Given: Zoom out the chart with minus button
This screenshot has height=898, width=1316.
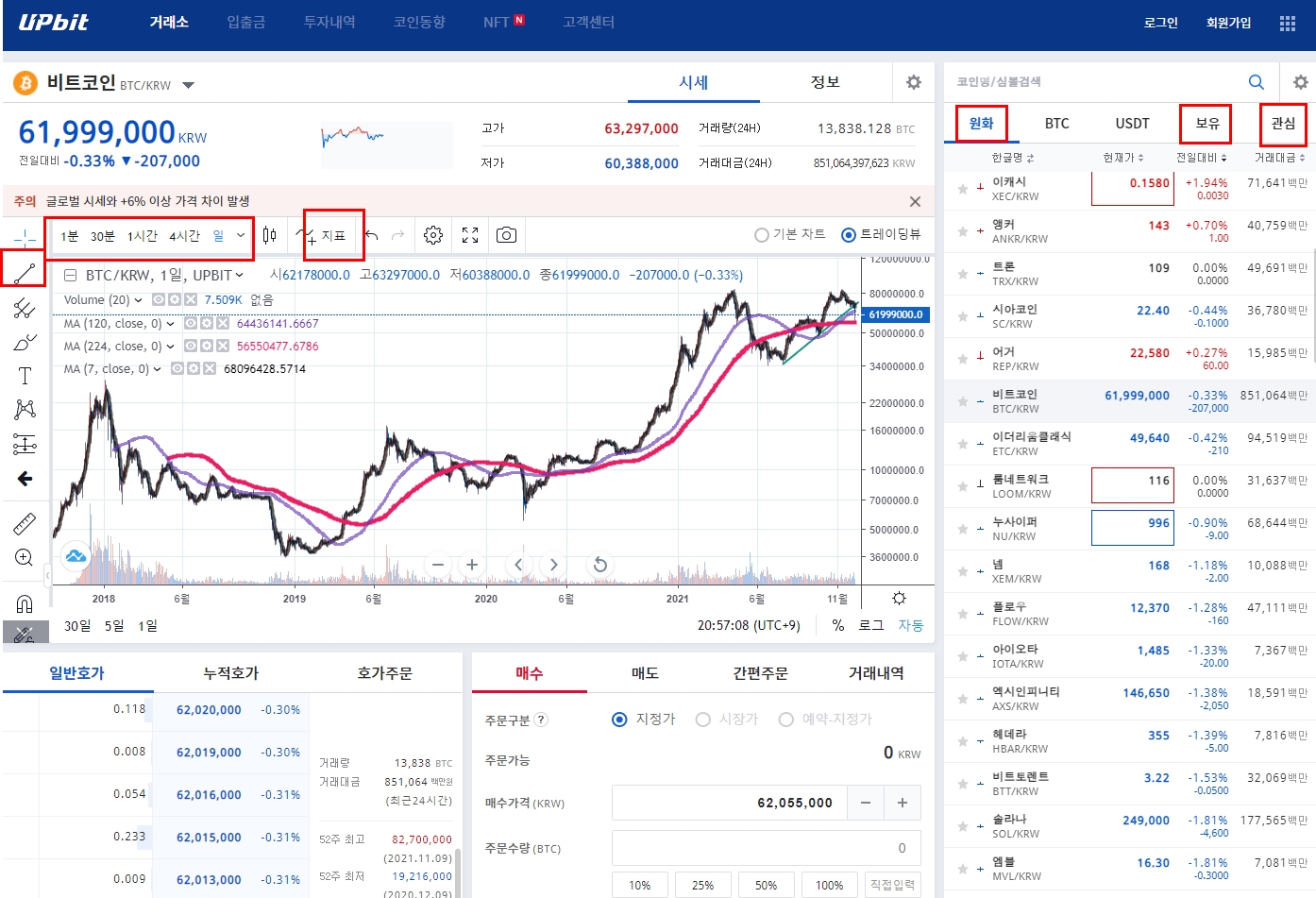Looking at the screenshot, I should click(437, 565).
